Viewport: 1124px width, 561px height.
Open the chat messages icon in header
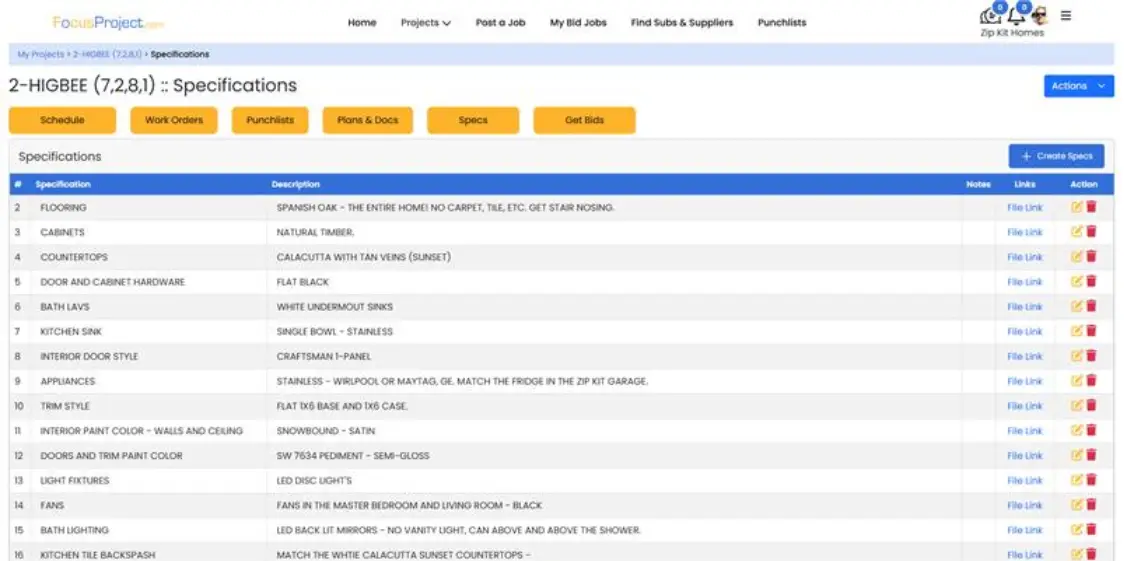(x=991, y=16)
